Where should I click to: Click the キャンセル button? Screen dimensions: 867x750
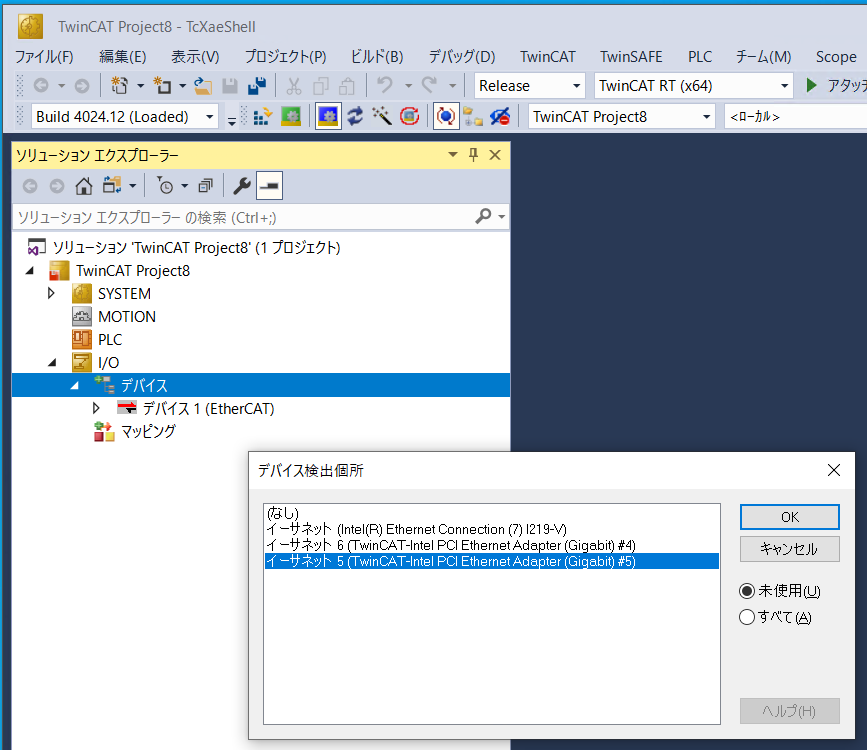[x=790, y=549]
